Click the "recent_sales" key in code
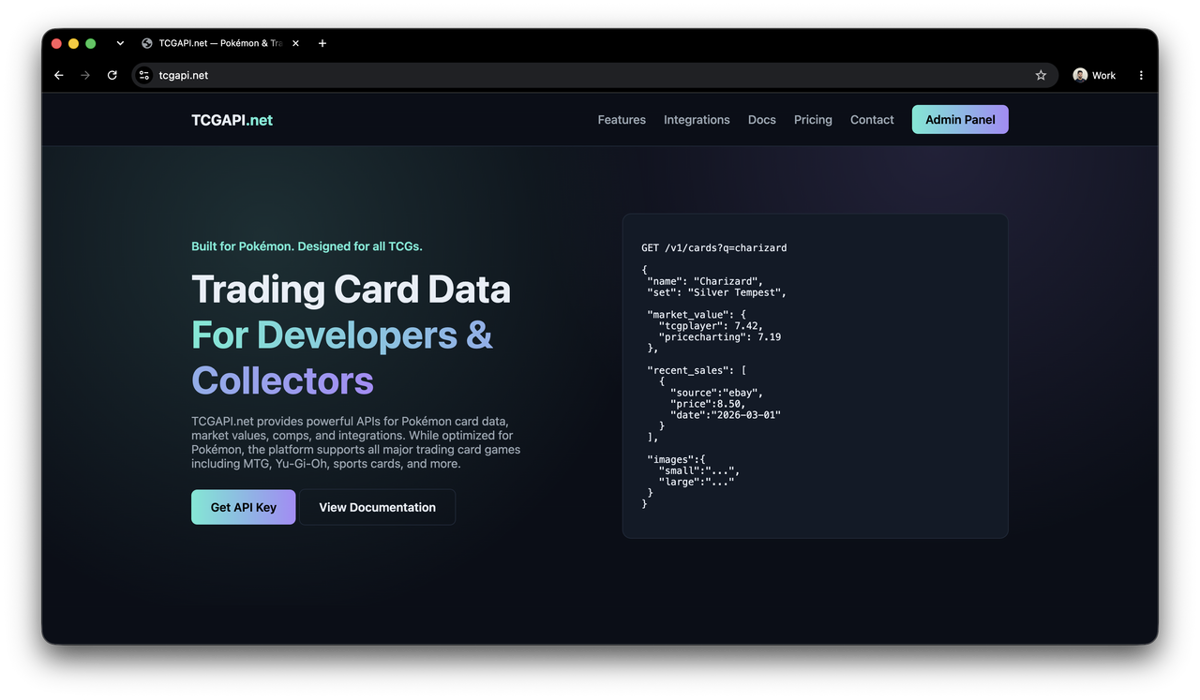The height and width of the screenshot is (700, 1200). click(687, 371)
